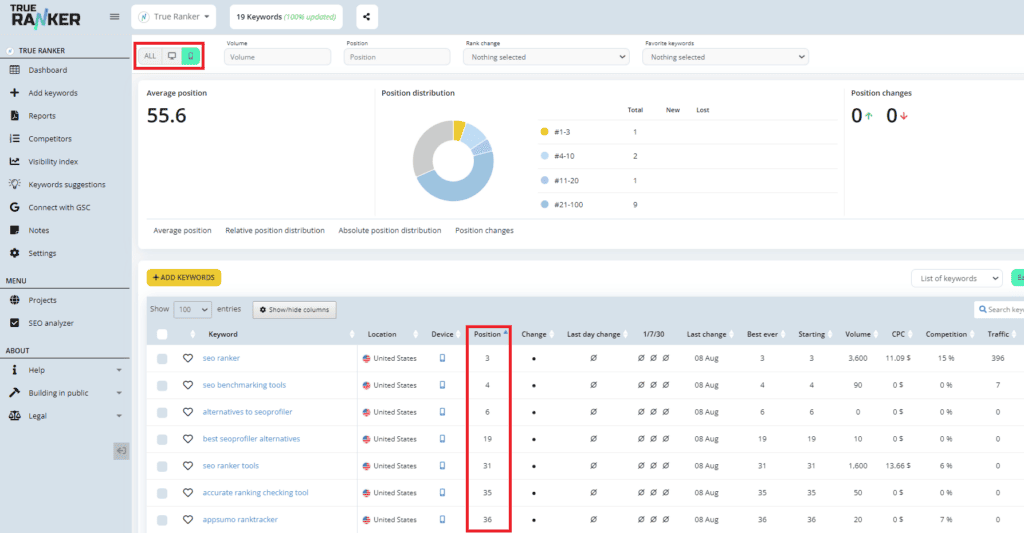The width and height of the screenshot is (1024, 533).
Task: Expand the Legal menu section
Action: point(119,415)
